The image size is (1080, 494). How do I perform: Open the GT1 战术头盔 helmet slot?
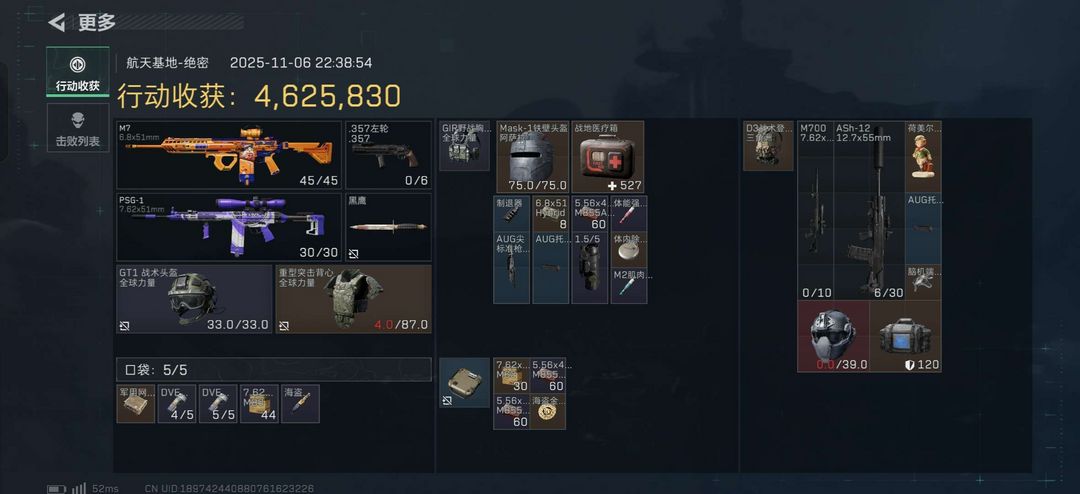pyautogui.click(x=194, y=299)
